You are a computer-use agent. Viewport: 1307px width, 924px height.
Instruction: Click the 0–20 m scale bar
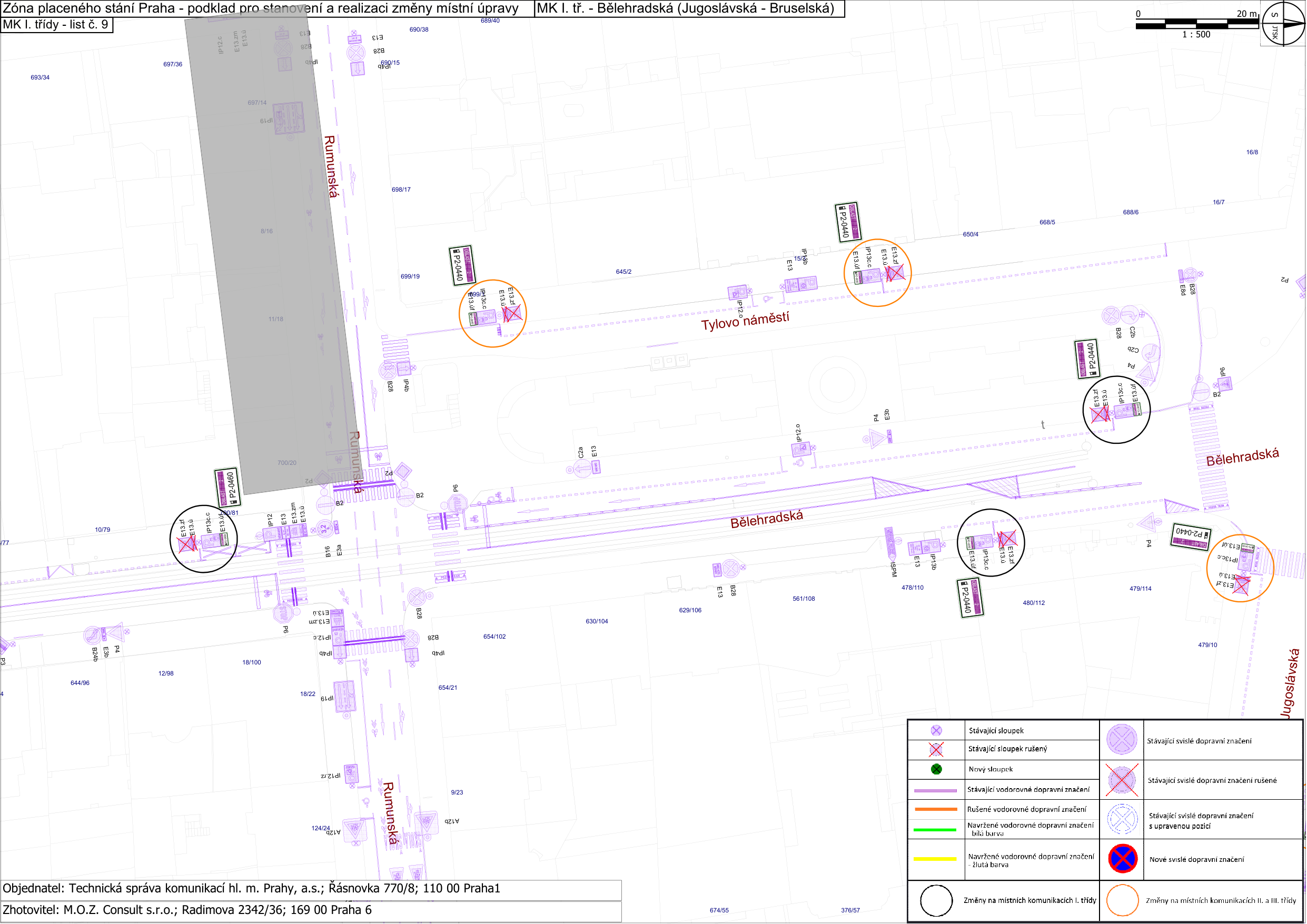pyautogui.click(x=1196, y=24)
